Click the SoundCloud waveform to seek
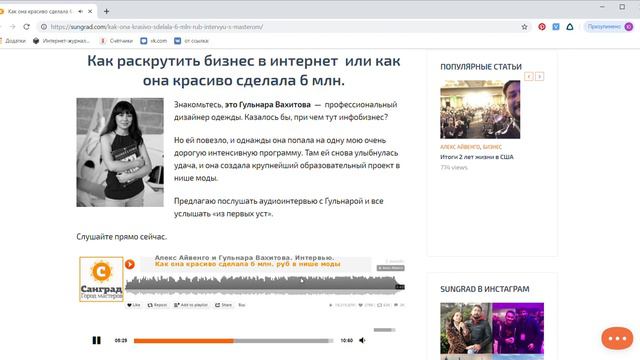 [265, 284]
